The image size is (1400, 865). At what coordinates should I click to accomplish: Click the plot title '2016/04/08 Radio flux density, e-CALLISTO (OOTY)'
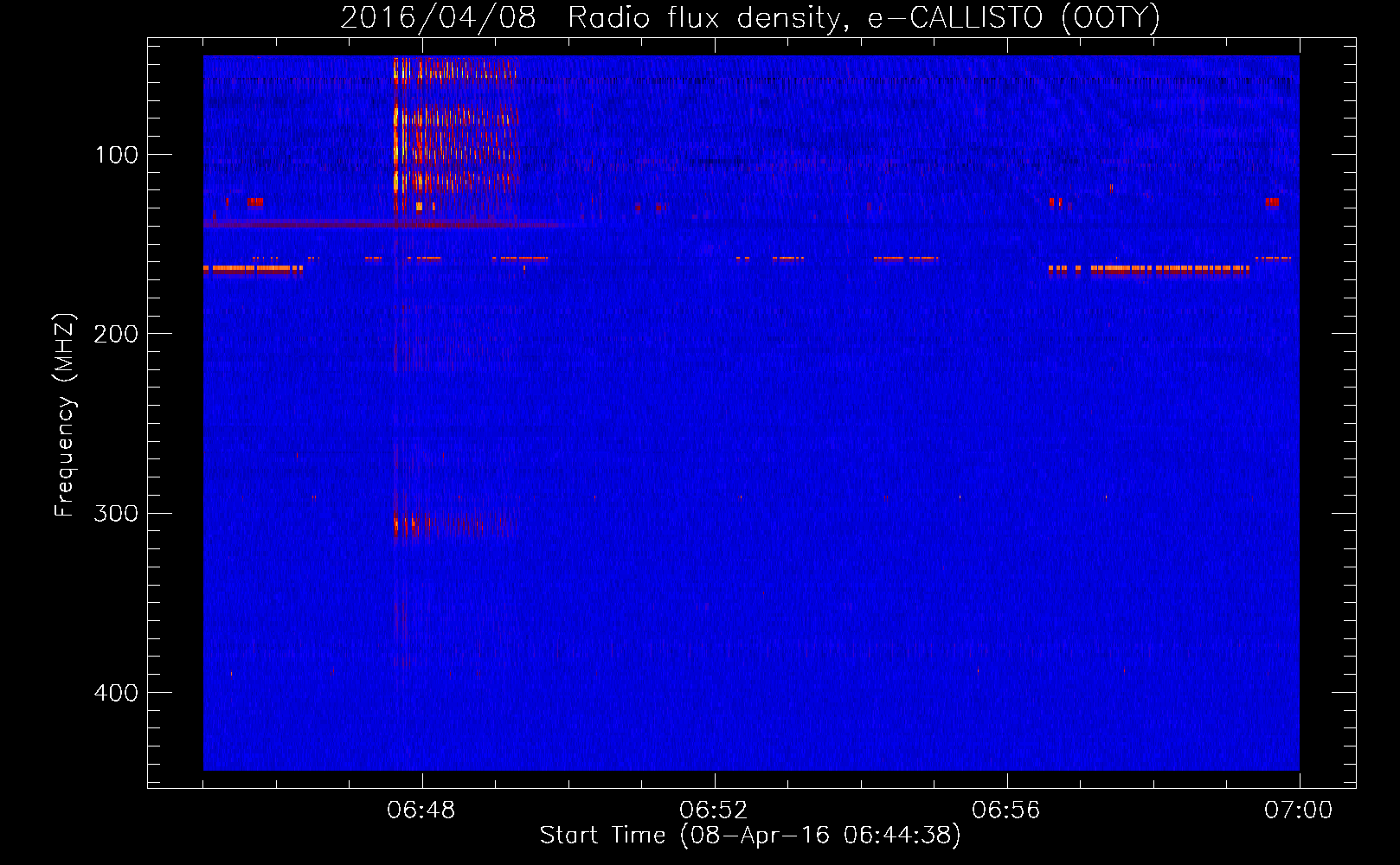pos(749,17)
